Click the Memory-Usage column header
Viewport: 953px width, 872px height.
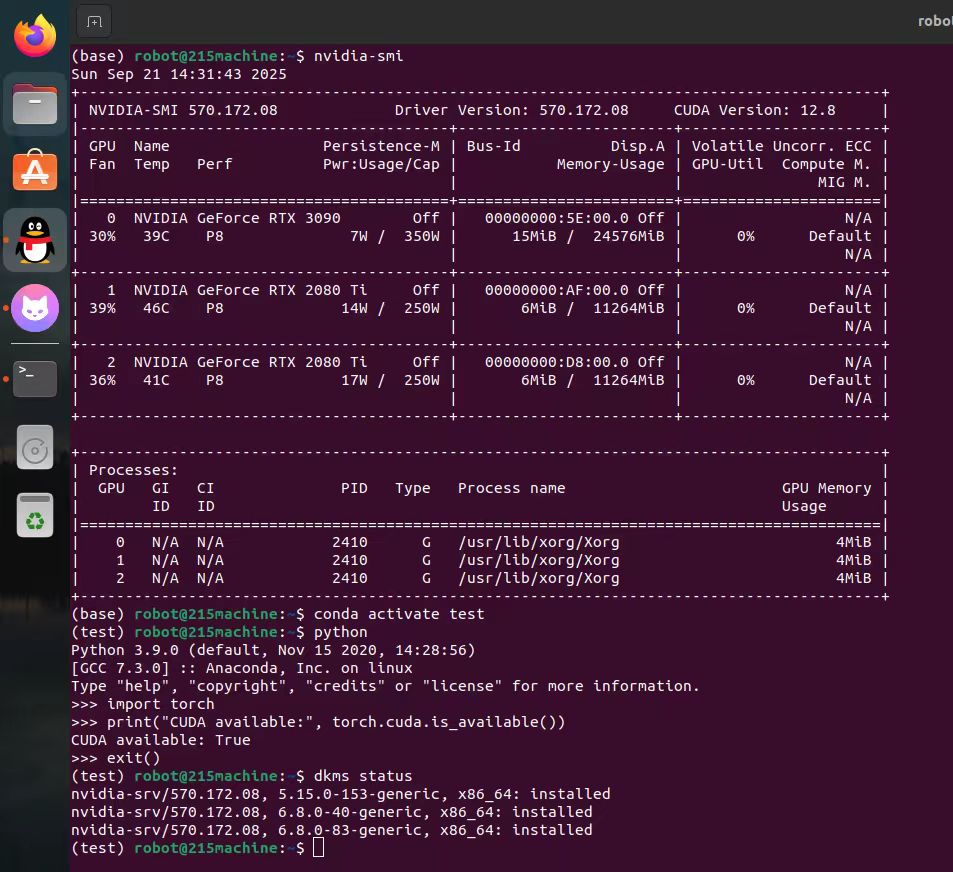point(610,164)
